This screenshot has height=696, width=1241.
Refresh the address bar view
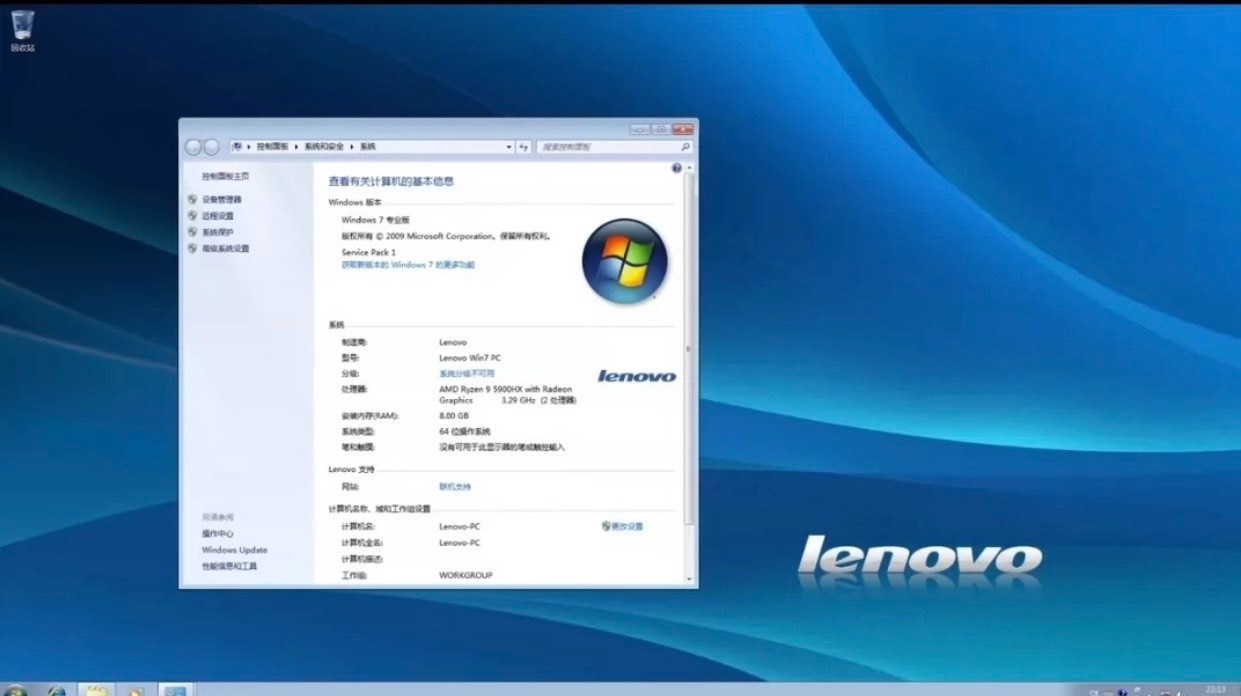[x=523, y=147]
